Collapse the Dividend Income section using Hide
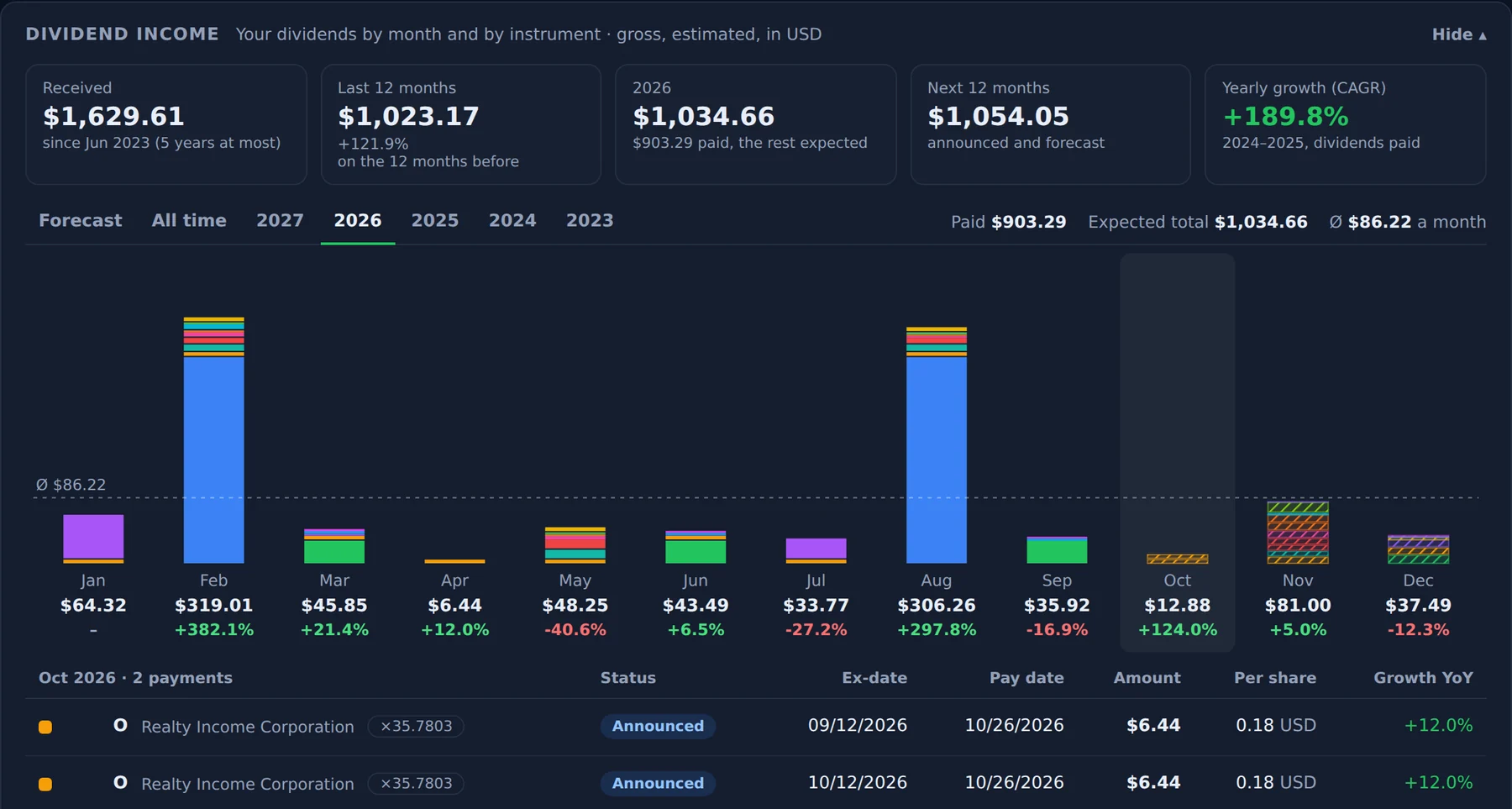 (1459, 34)
